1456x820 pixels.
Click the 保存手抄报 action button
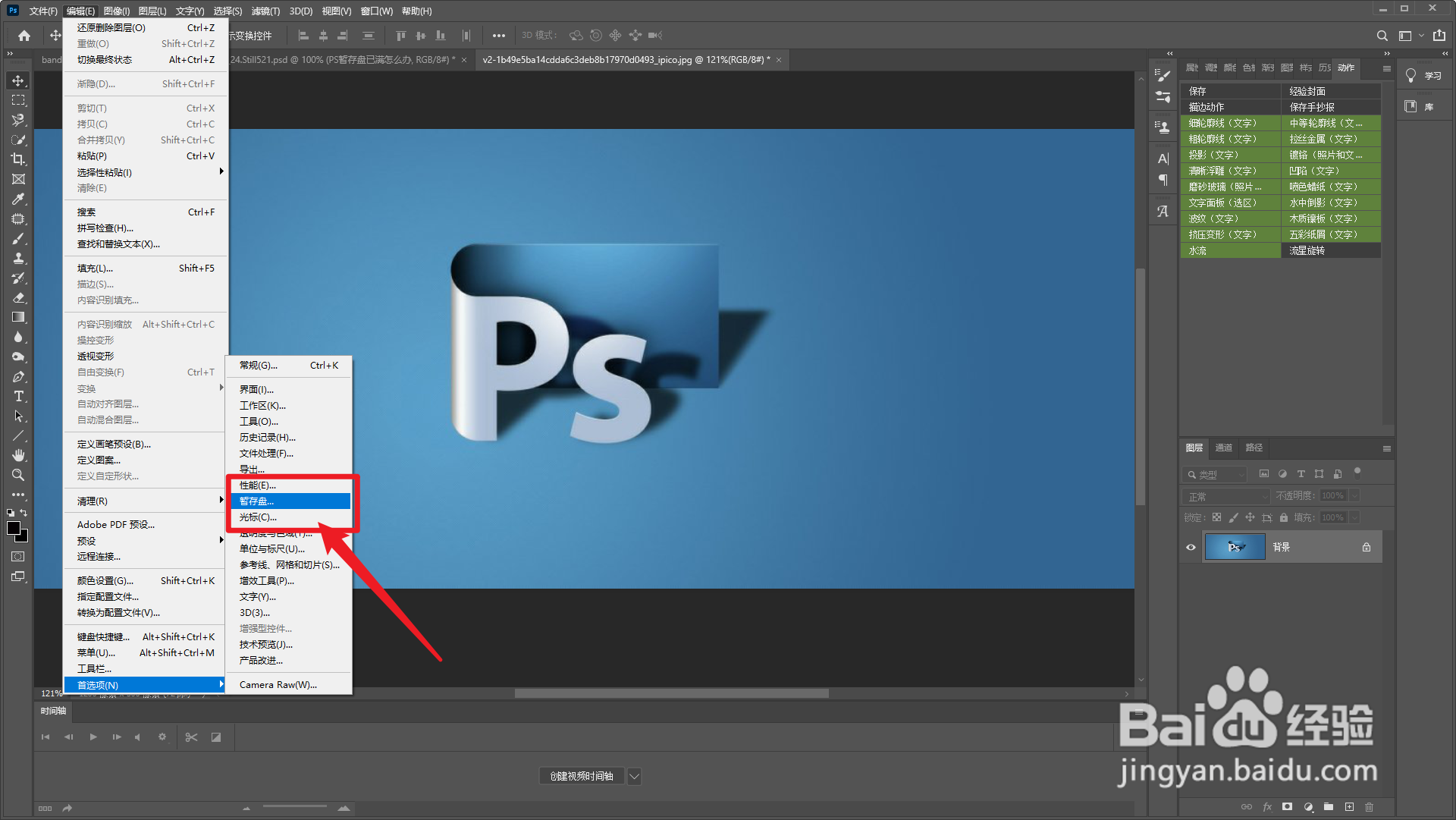[x=1331, y=107]
